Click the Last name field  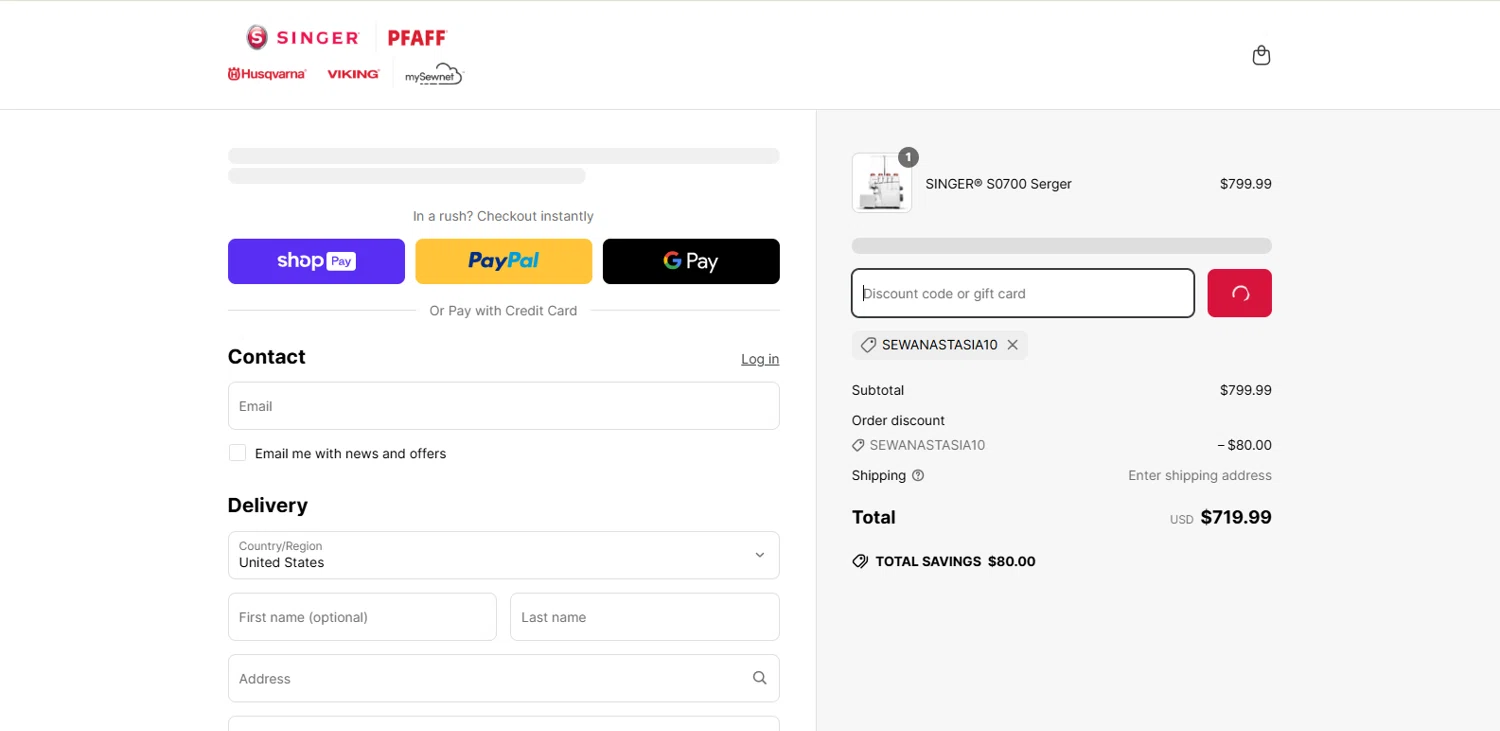pyautogui.click(x=644, y=617)
